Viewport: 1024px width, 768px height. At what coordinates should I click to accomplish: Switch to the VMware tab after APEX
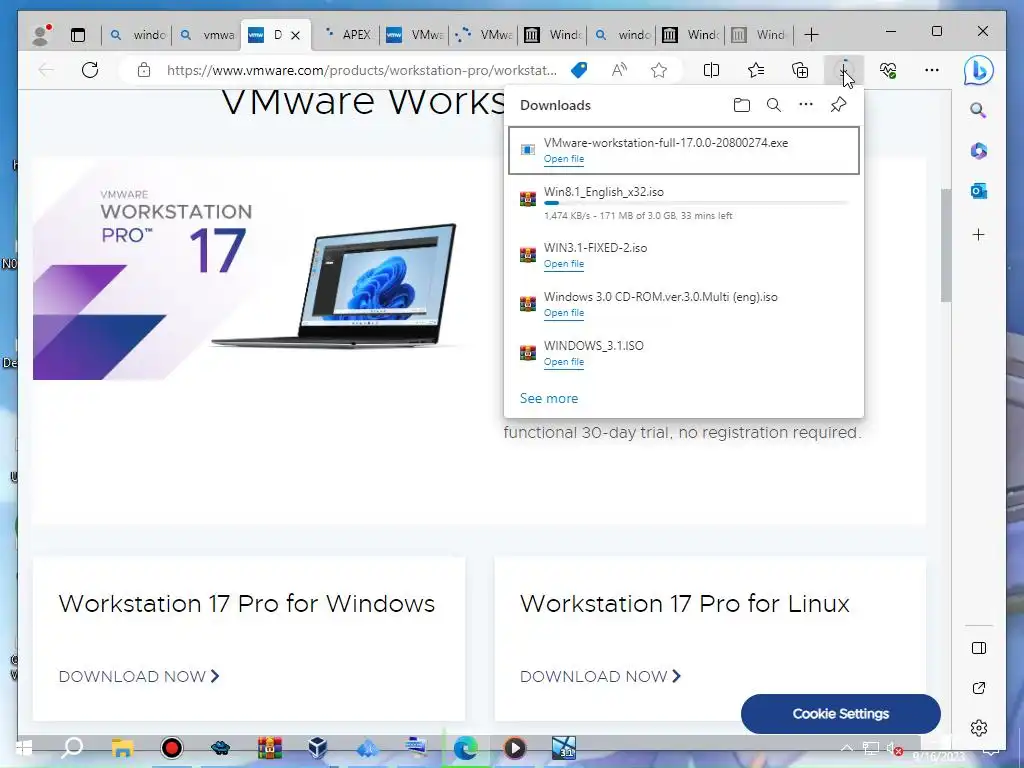[415, 35]
